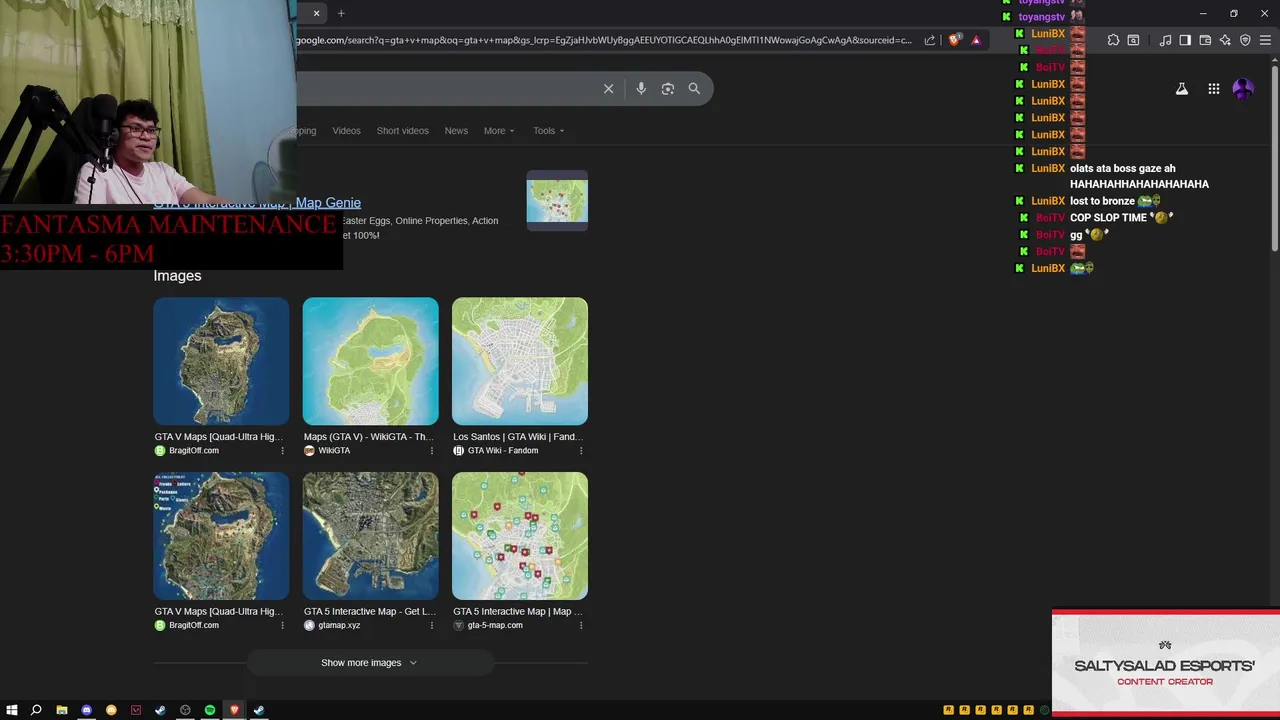
Task: Click the gta-5-map.com source label
Action: click(x=495, y=626)
